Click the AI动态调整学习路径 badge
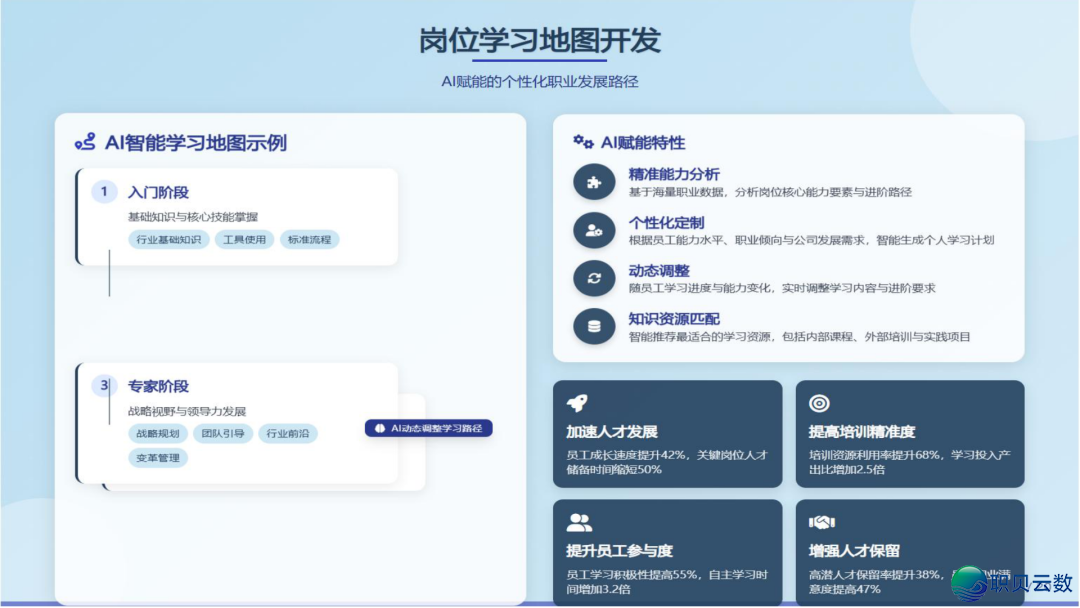Screen dimensions: 1080x608 point(428,428)
